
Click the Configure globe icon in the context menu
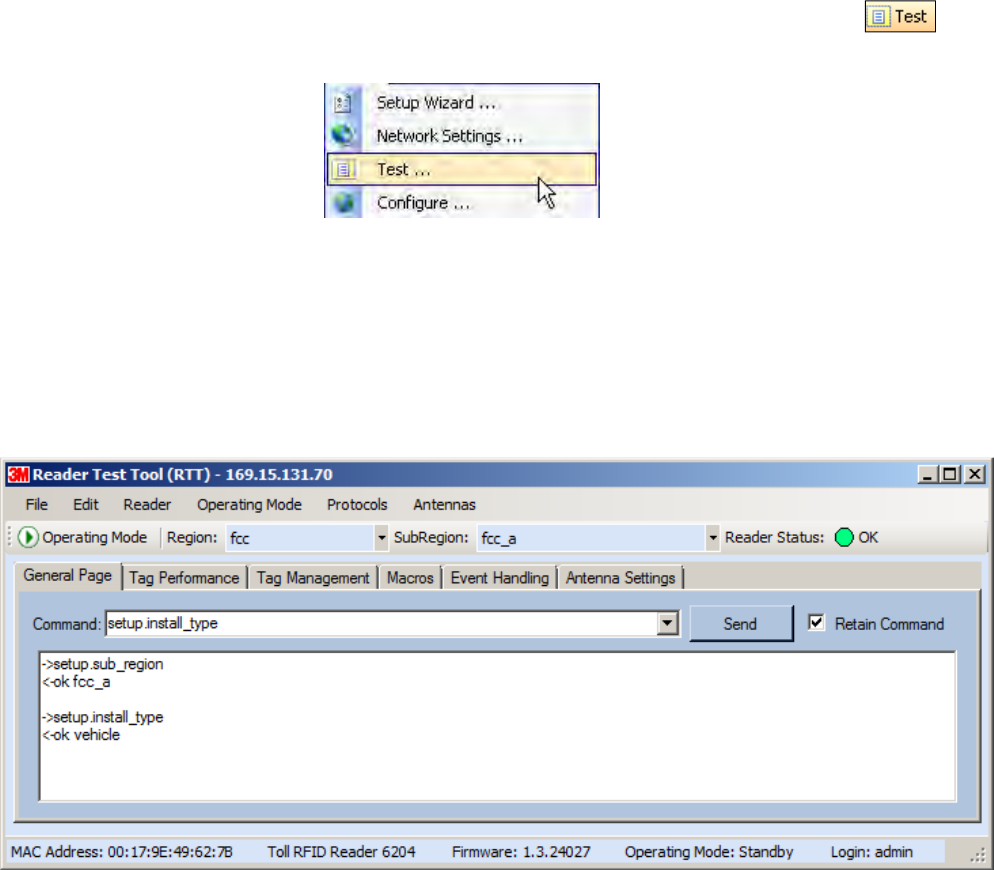click(344, 202)
